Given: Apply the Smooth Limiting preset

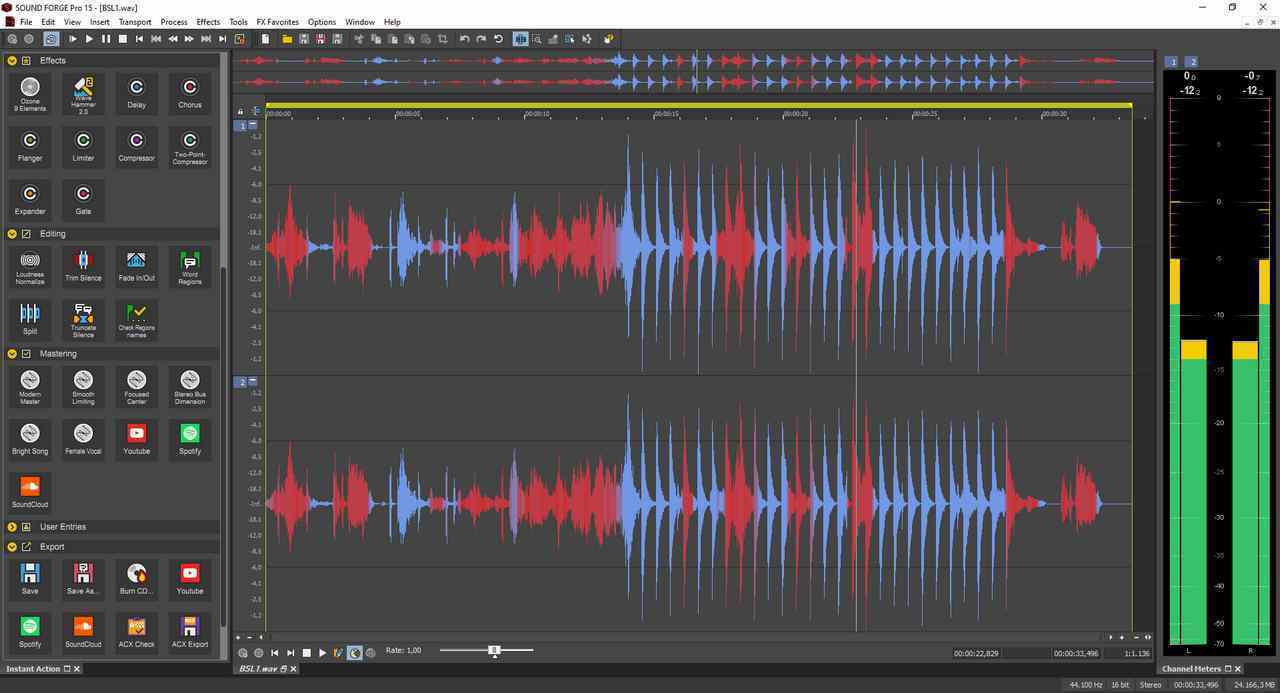Looking at the screenshot, I should pyautogui.click(x=83, y=386).
